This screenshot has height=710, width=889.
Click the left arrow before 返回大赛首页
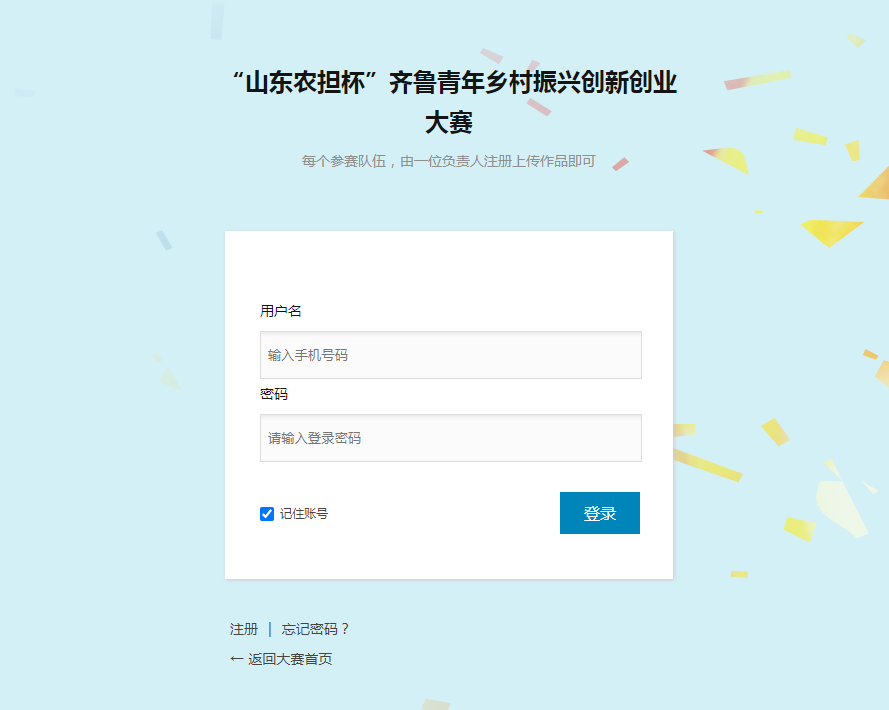[236, 659]
